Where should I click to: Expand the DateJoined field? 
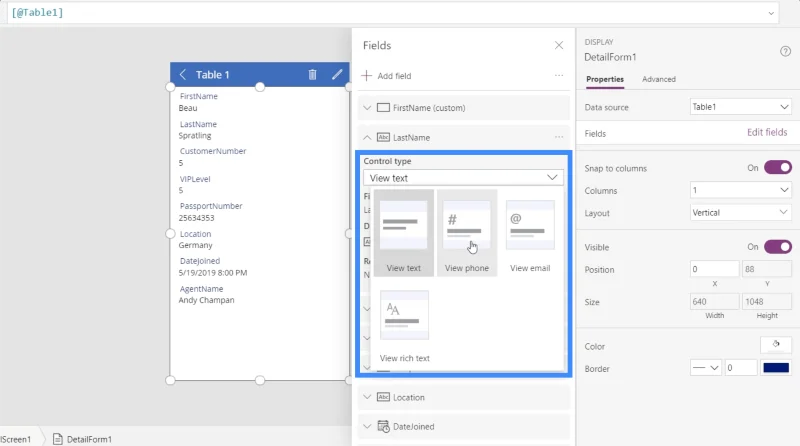[x=367, y=426]
